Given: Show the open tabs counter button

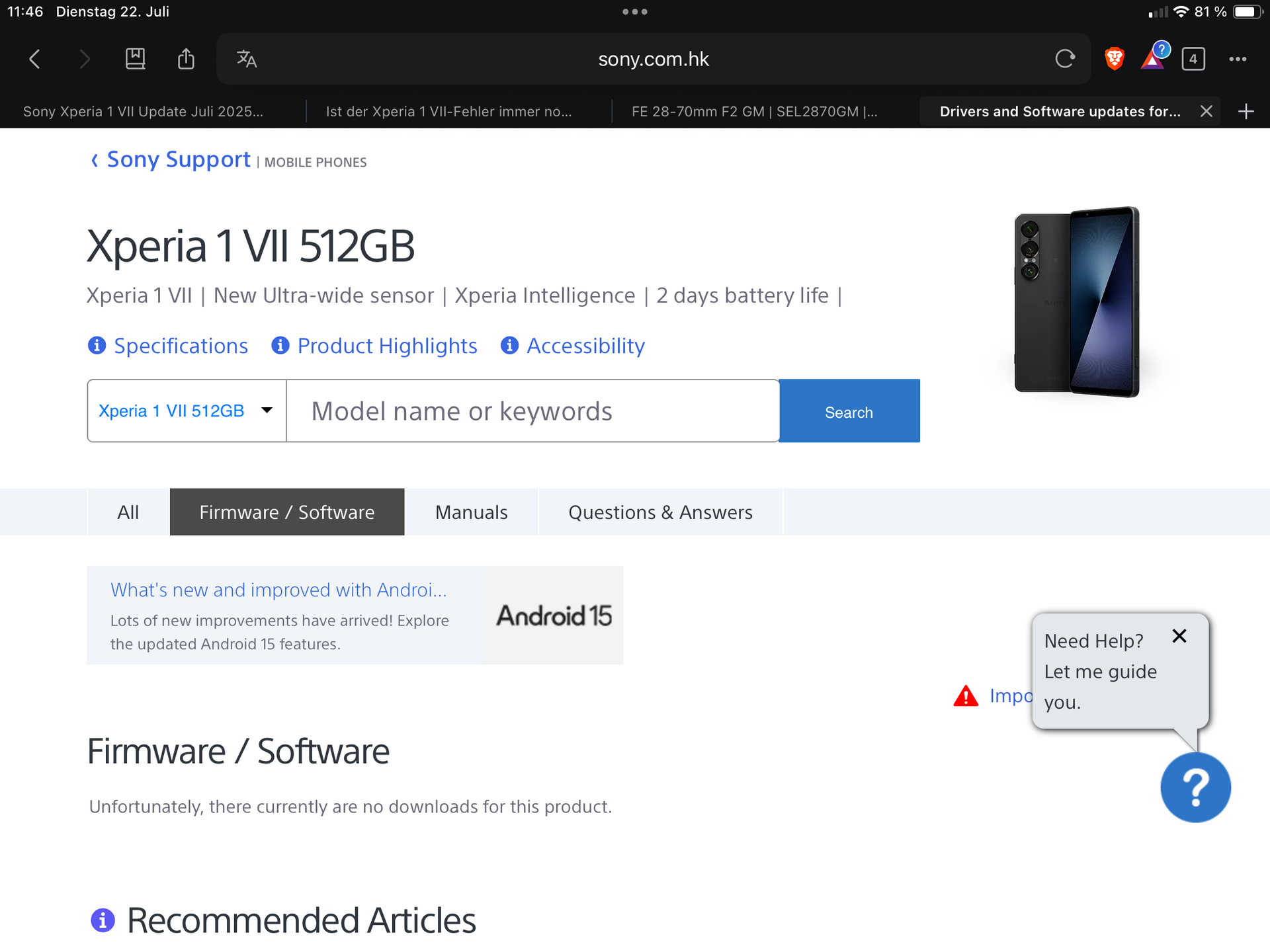Looking at the screenshot, I should click(1193, 59).
